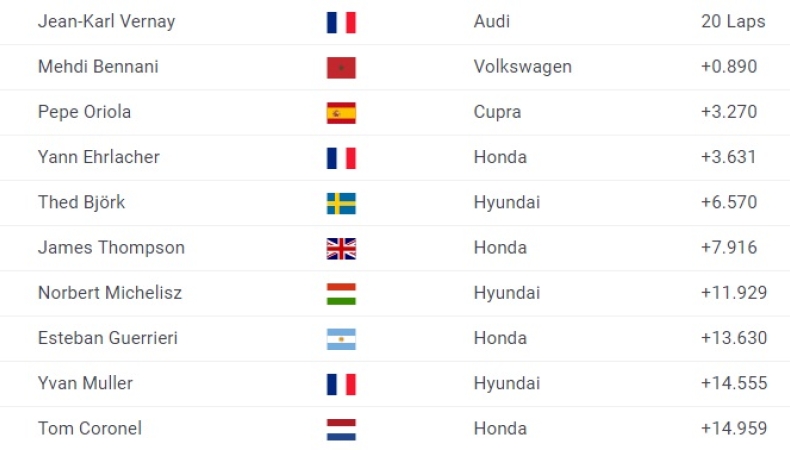Screen dimensions: 790x450
Task: Select driver Thed Björk
Action: coord(81,202)
